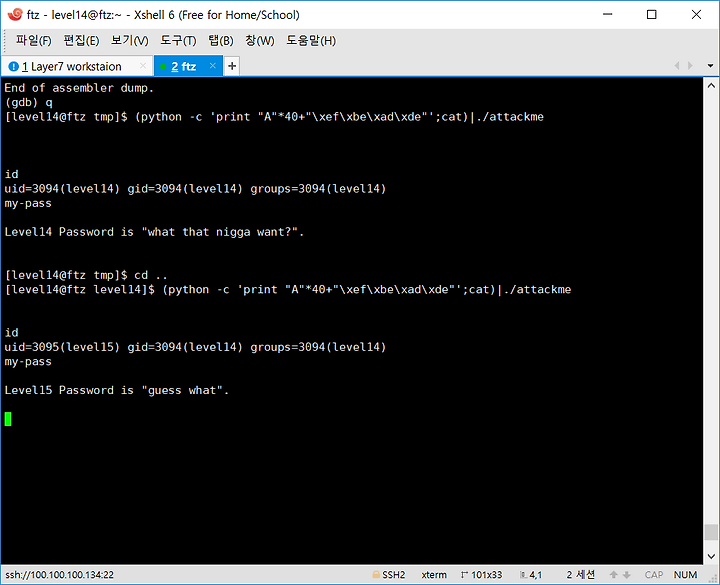This screenshot has width=720, height=585.
Task: Close the Xshell window
Action: point(696,15)
